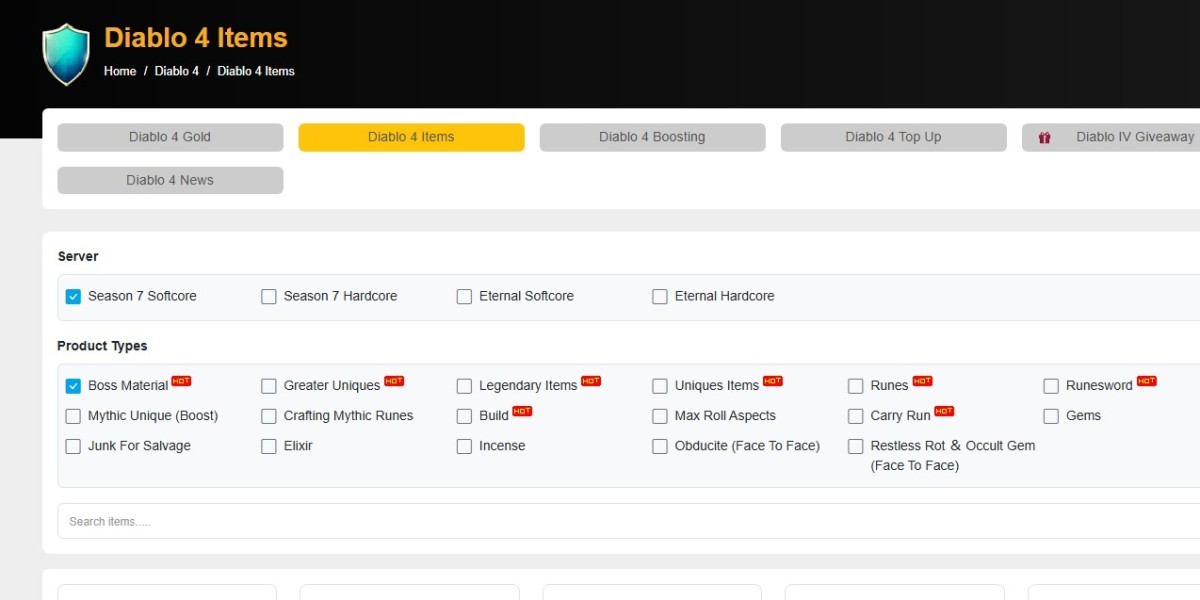Enable the Junk For Salvage filter
Screen dimensions: 1200x600
point(73,447)
